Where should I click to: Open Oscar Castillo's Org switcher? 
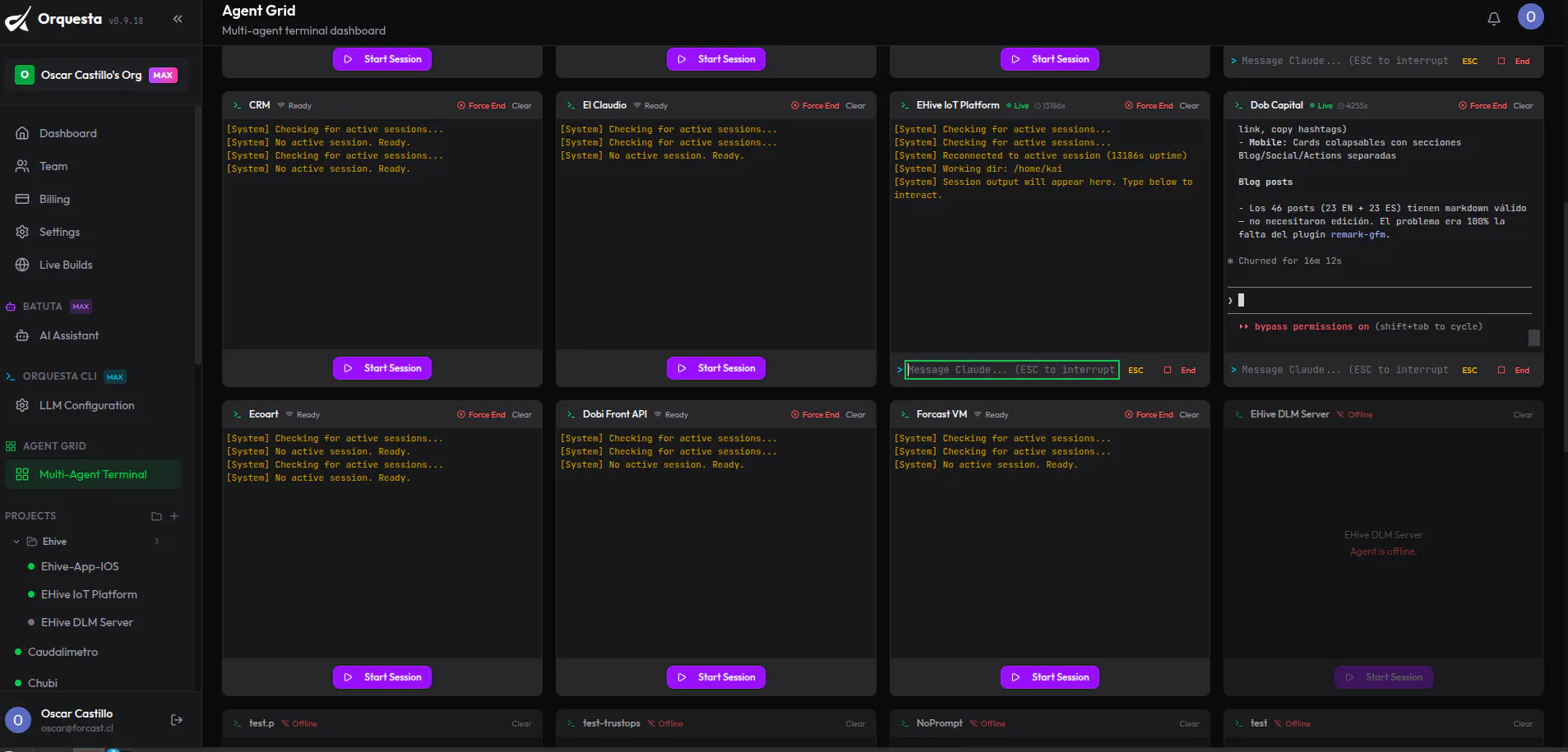[97, 75]
